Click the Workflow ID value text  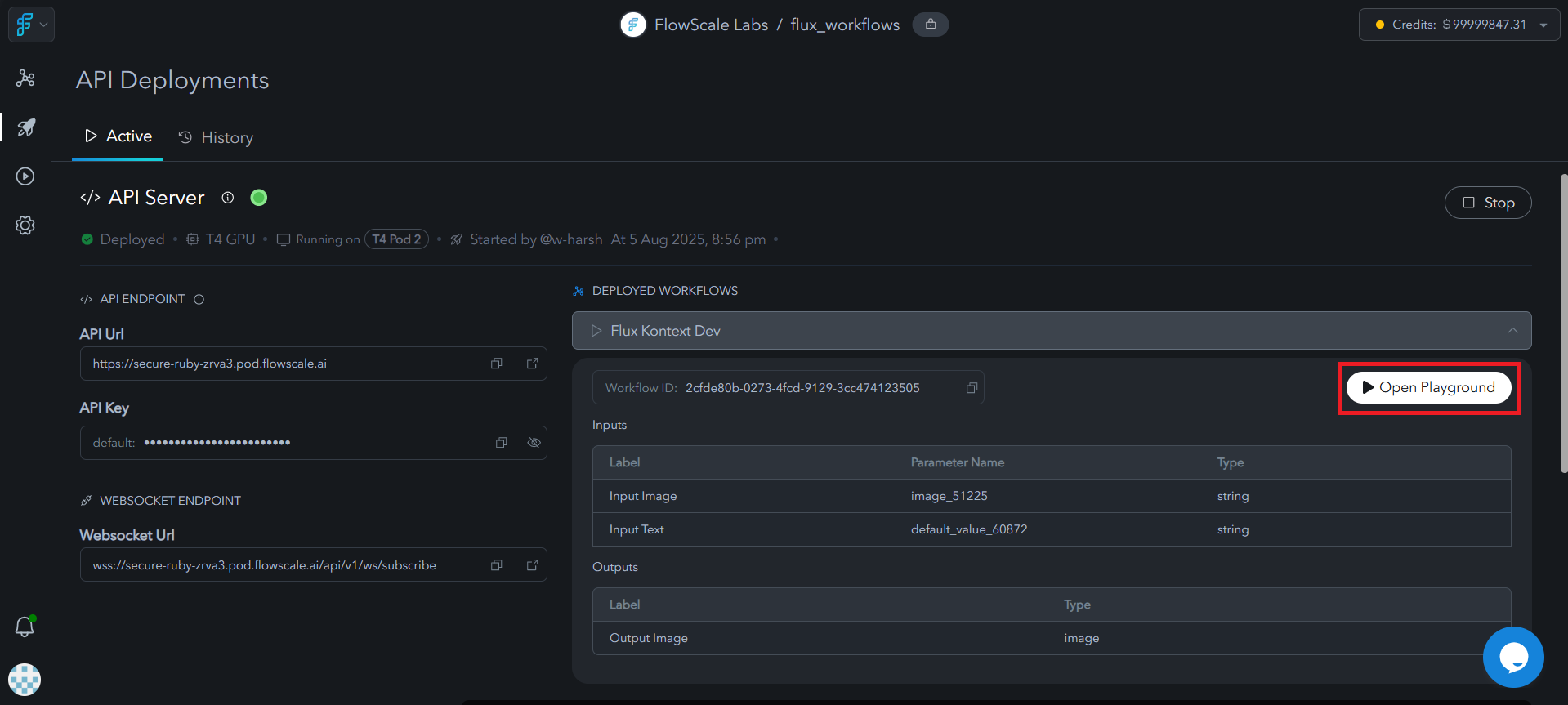802,388
